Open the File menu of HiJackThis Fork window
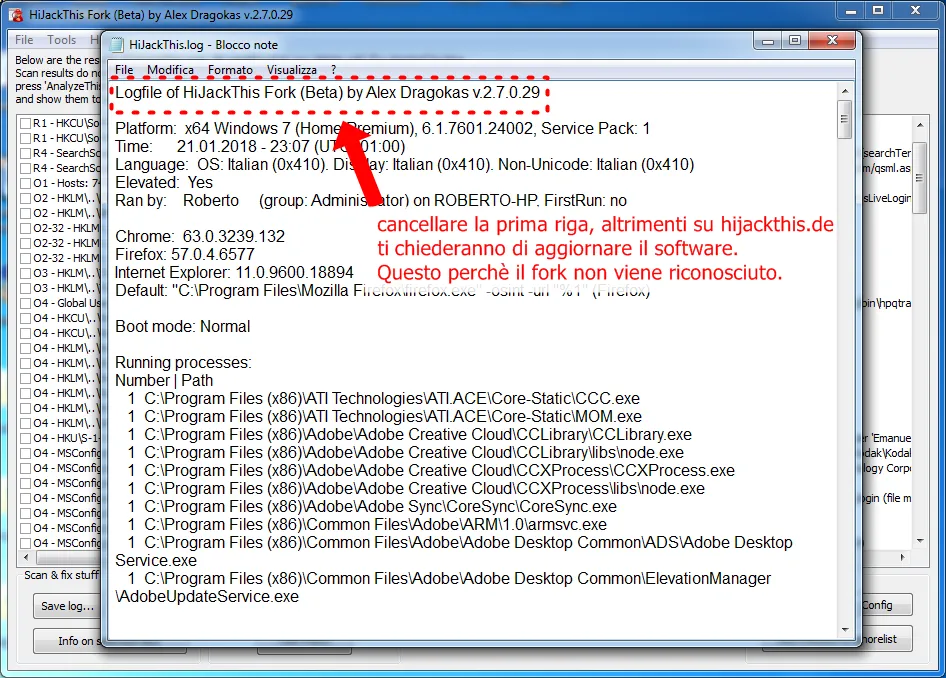Viewport: 946px width, 678px height. coord(24,40)
